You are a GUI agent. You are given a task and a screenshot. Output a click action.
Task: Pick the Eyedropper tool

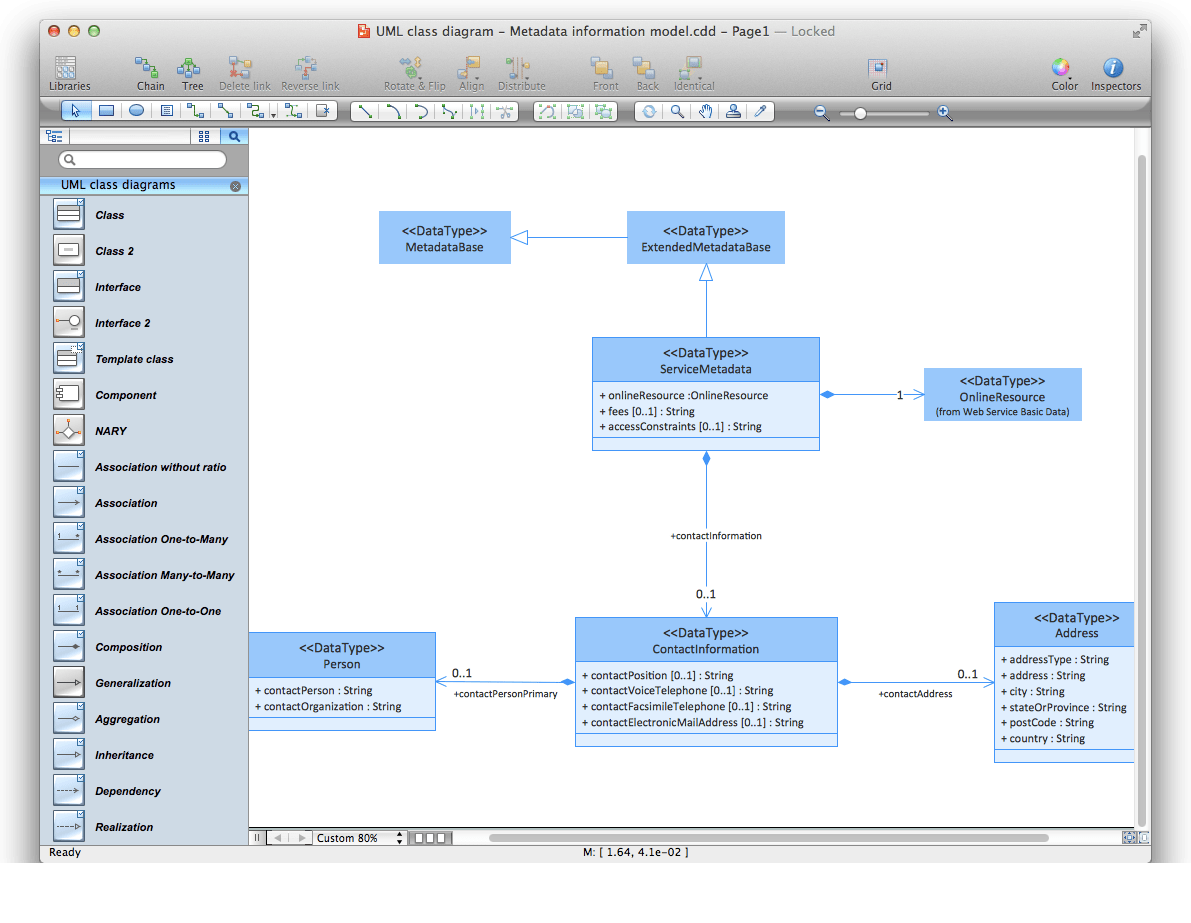tap(761, 112)
